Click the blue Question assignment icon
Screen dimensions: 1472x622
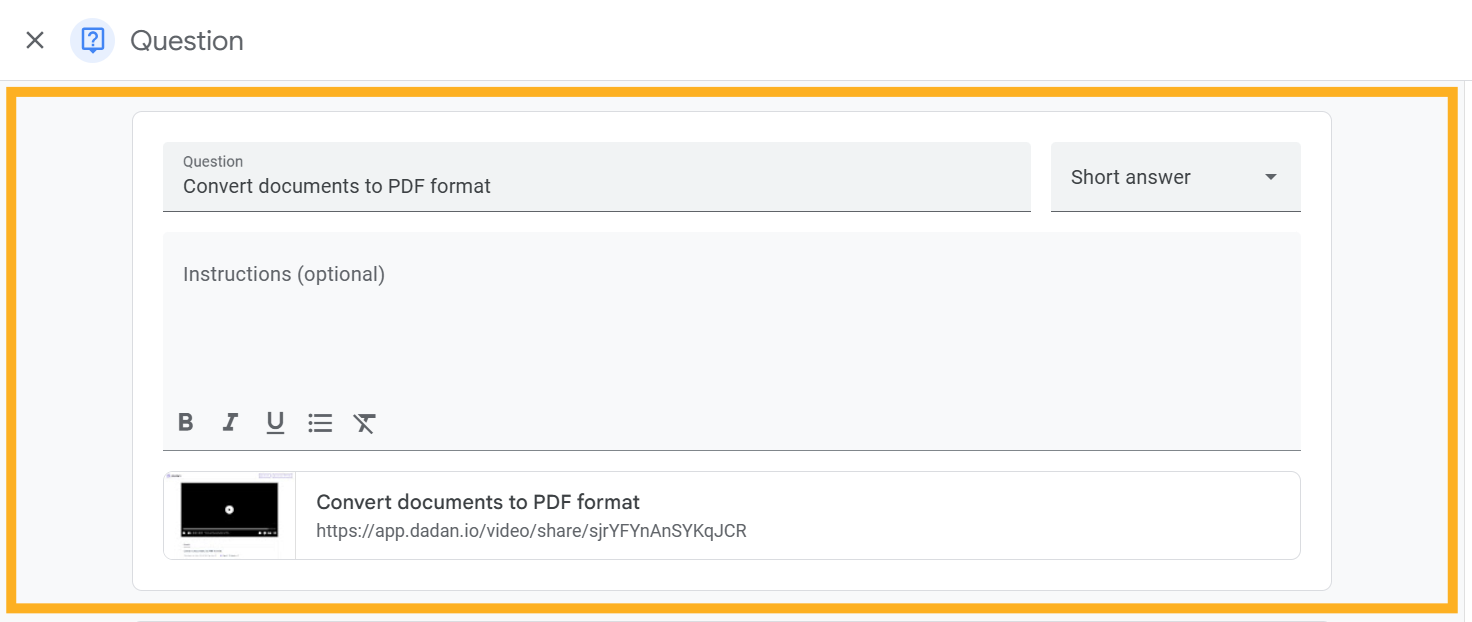(x=92, y=40)
